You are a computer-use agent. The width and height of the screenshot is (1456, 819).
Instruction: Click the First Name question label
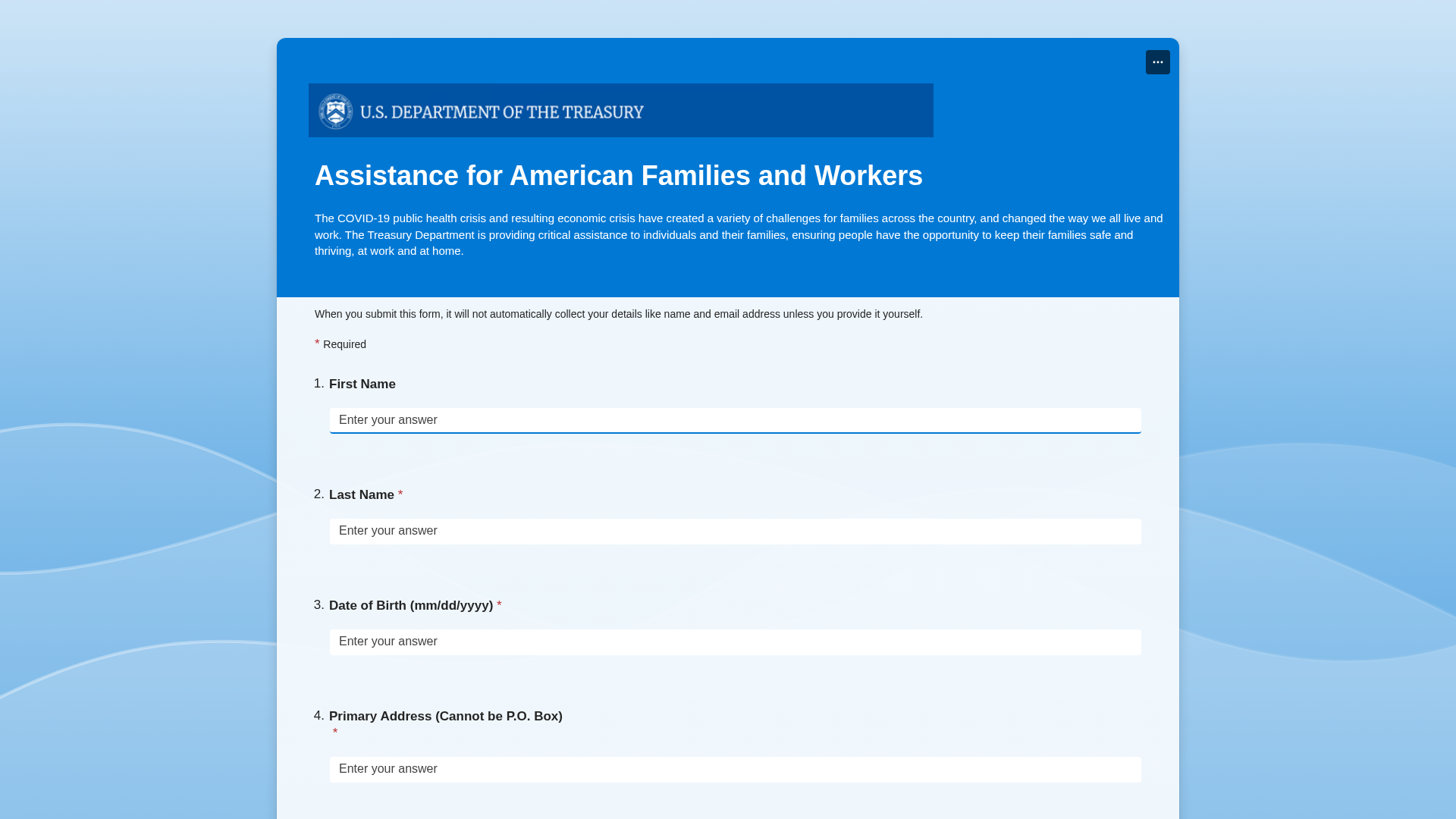[362, 384]
